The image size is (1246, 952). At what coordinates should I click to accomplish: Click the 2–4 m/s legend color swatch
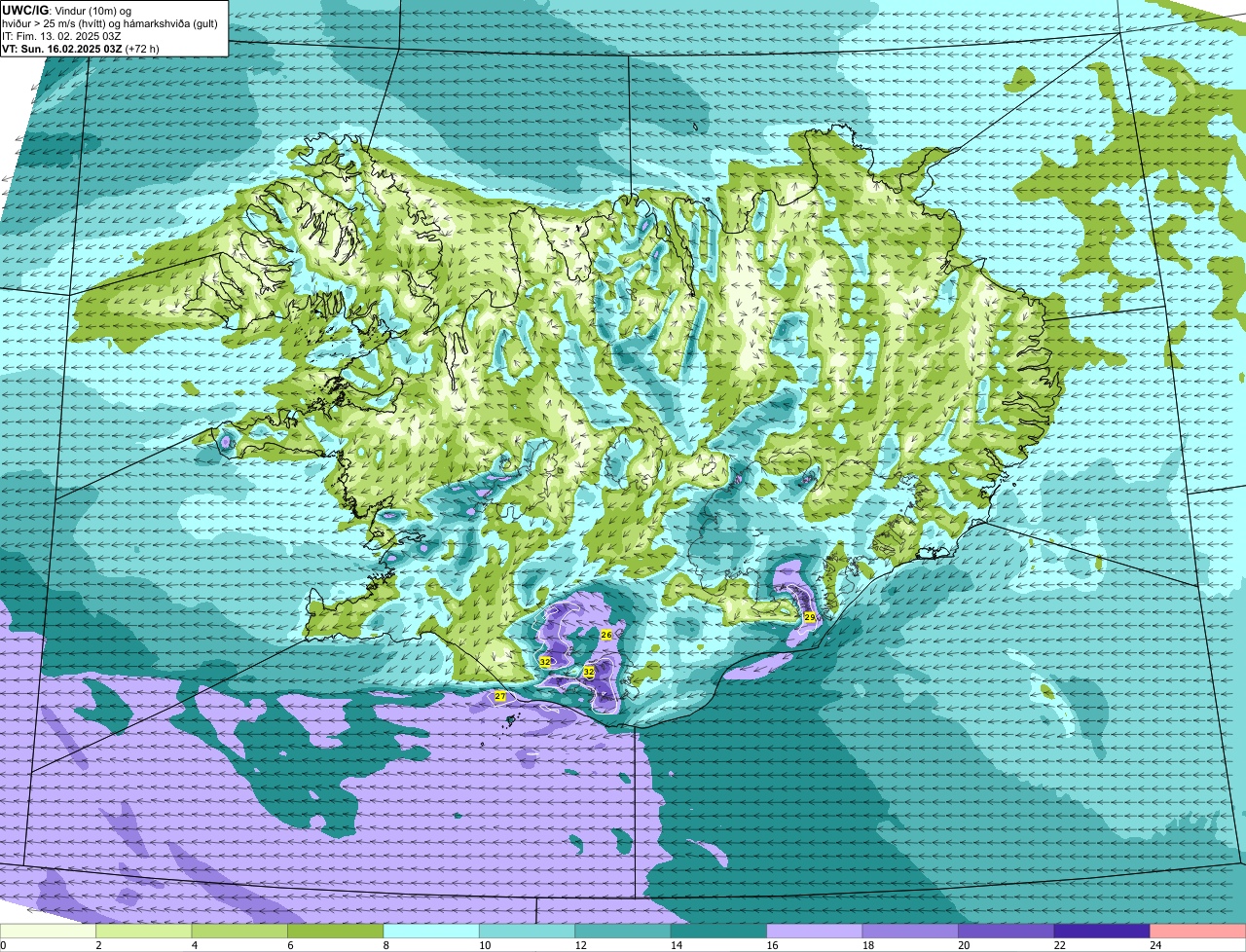(145, 932)
